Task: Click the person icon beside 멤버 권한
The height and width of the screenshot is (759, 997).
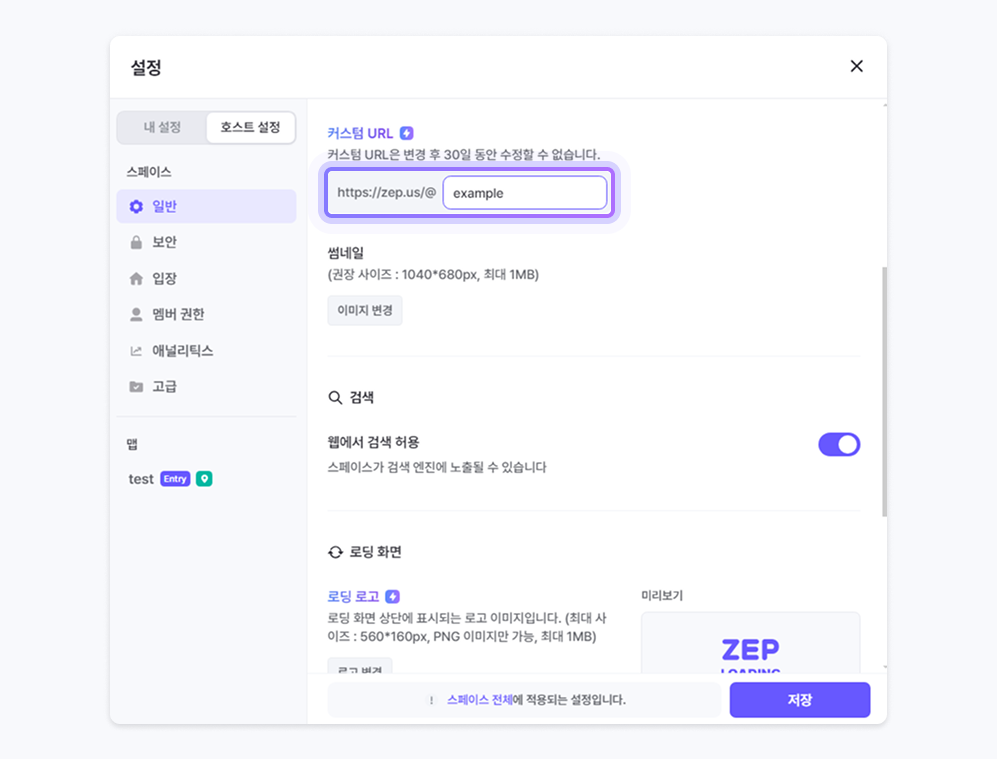Action: click(136, 315)
